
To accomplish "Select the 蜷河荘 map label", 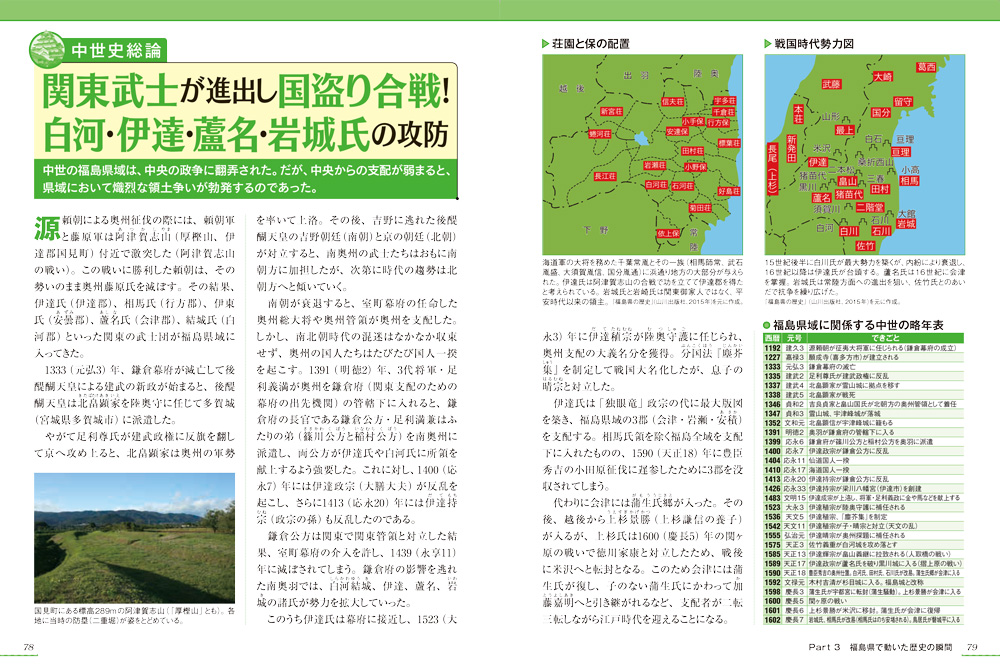I will click(599, 134).
